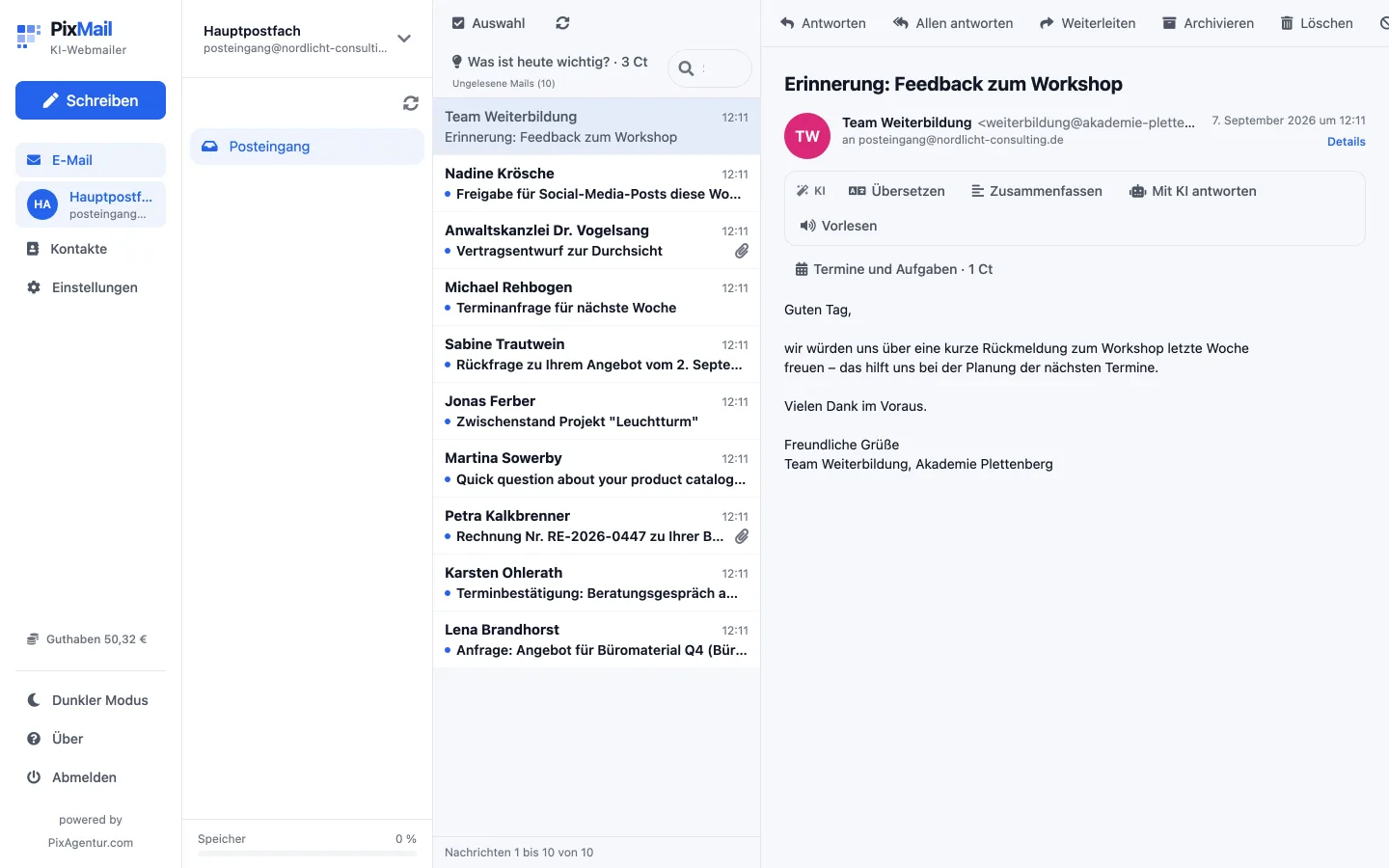Click the magnifier search icon
Viewport: 1389px width, 868px height.
[x=686, y=68]
